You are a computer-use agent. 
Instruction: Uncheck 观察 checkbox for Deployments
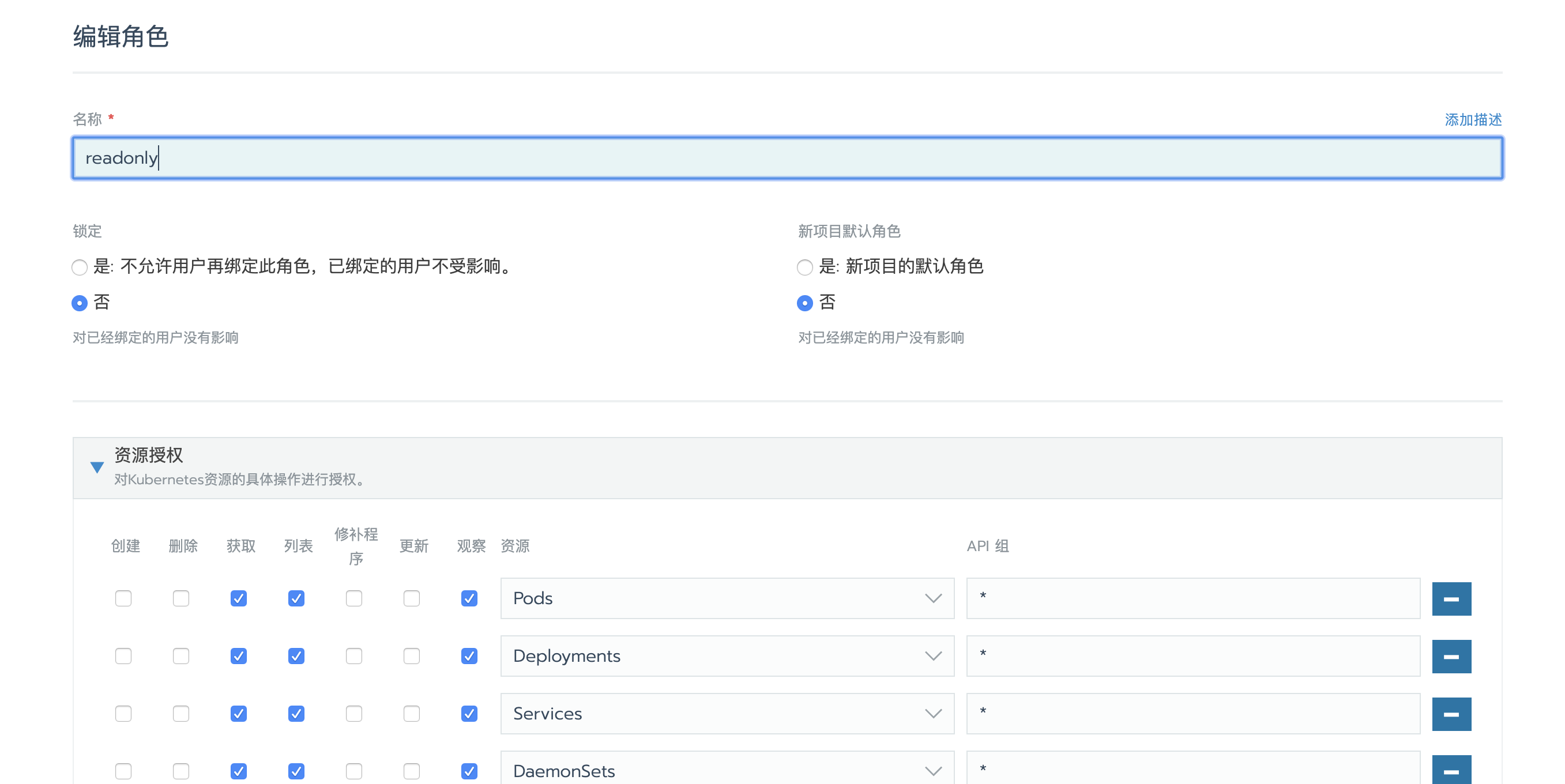pyautogui.click(x=469, y=656)
